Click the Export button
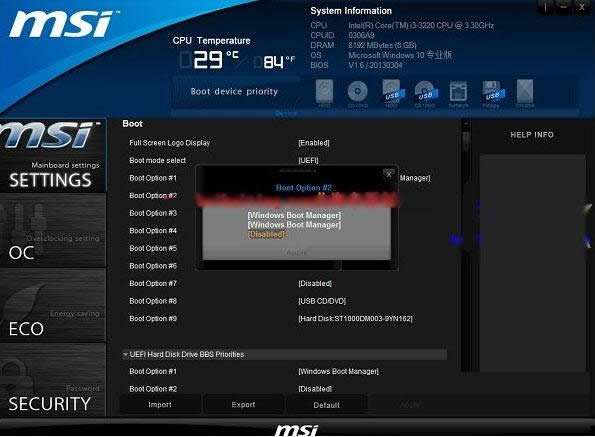This screenshot has height=437, width=595. tap(243, 405)
